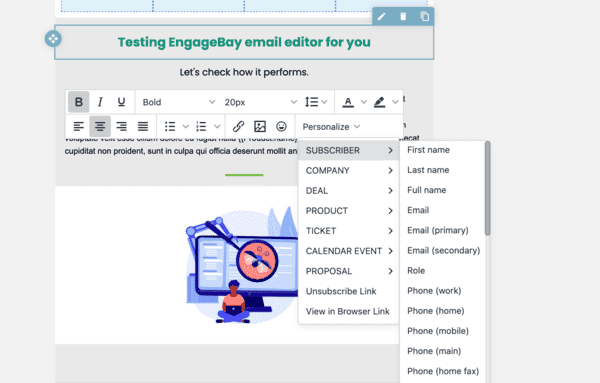Expand bulleted list style options
This screenshot has width=600, height=383.
[x=186, y=127]
